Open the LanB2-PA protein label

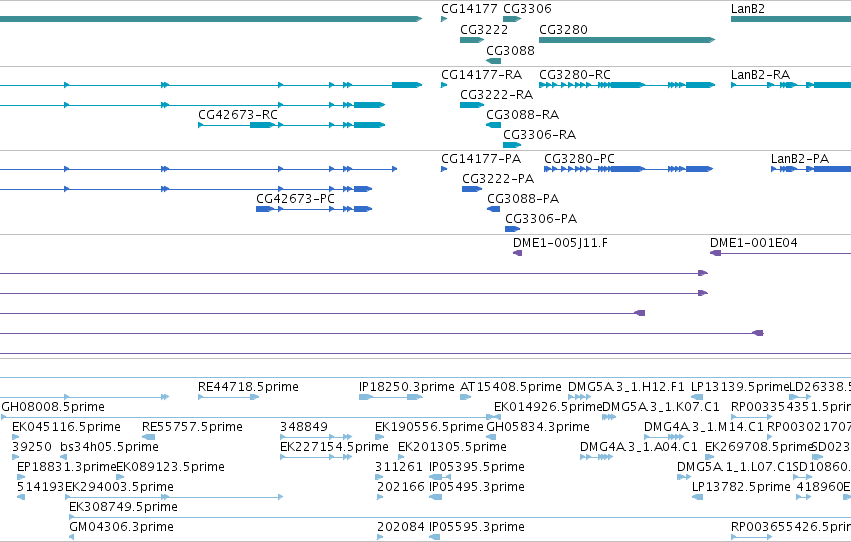[x=799, y=159]
